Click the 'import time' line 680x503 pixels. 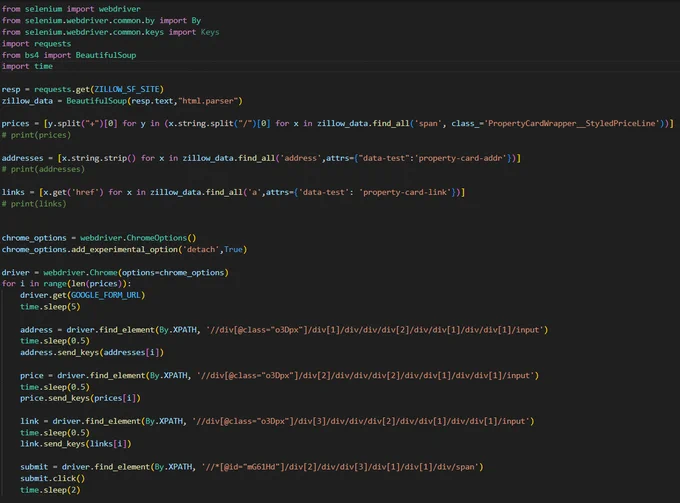point(27,66)
